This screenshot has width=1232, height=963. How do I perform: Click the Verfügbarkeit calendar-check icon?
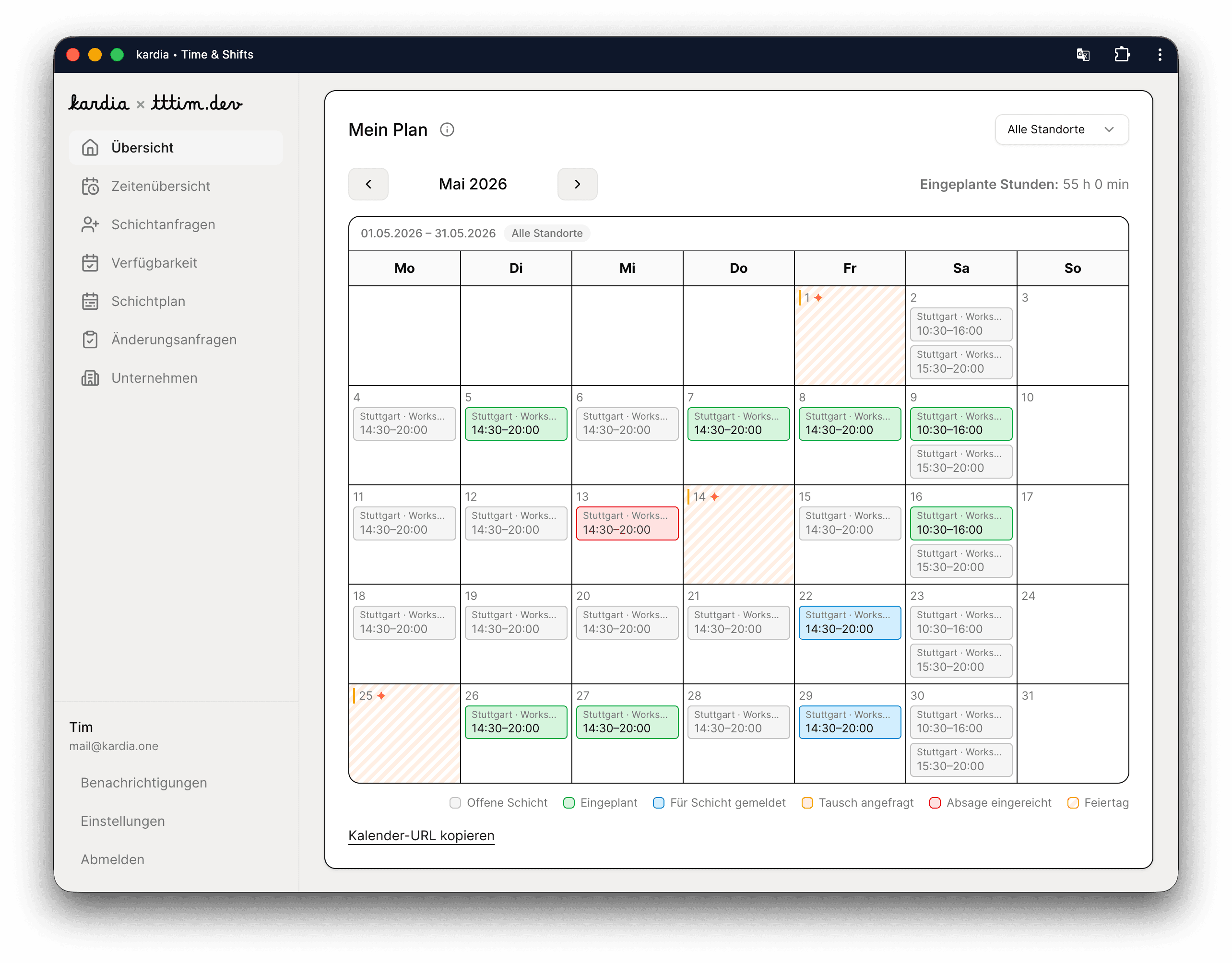[90, 263]
